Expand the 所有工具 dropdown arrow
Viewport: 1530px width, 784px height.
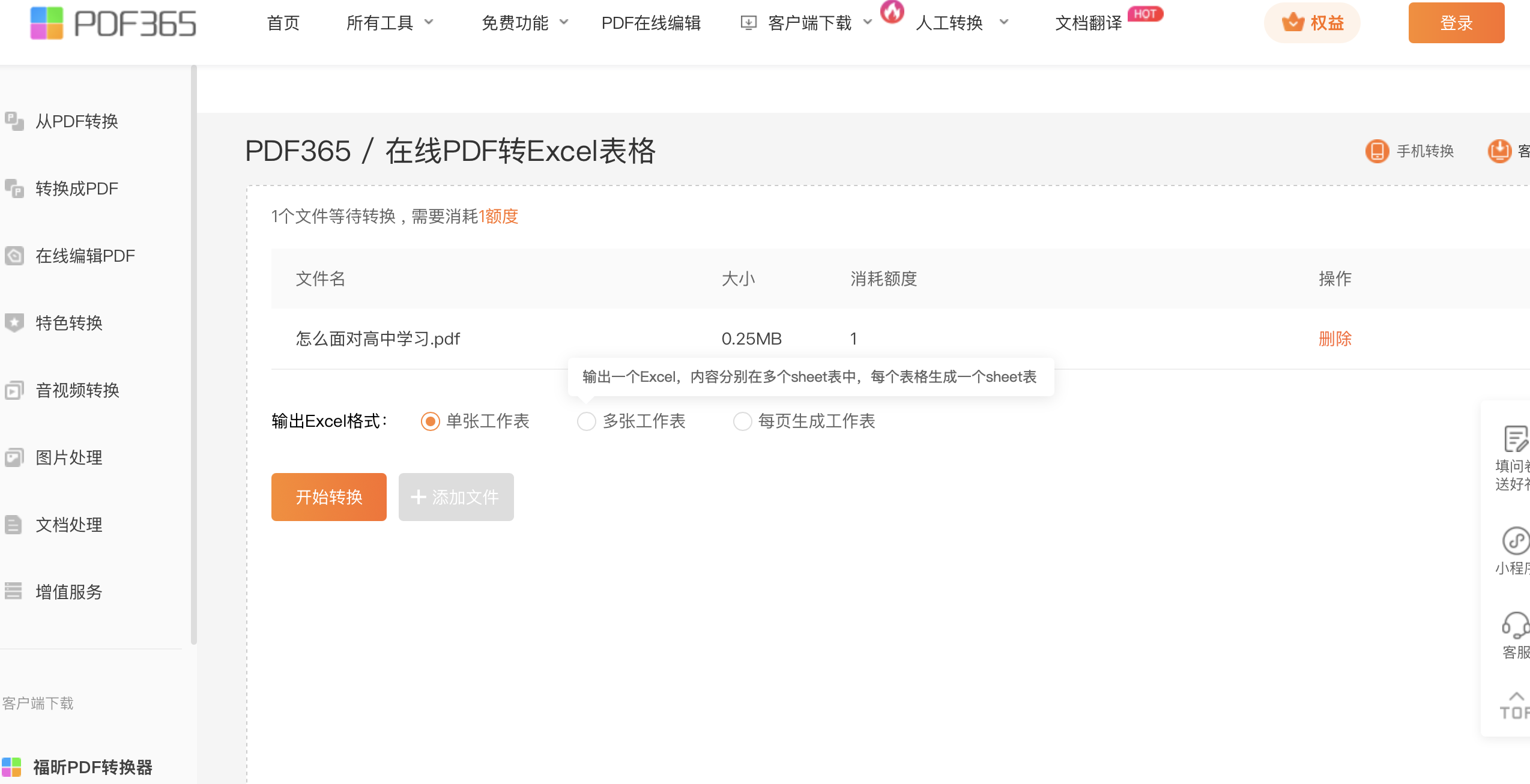pos(429,23)
